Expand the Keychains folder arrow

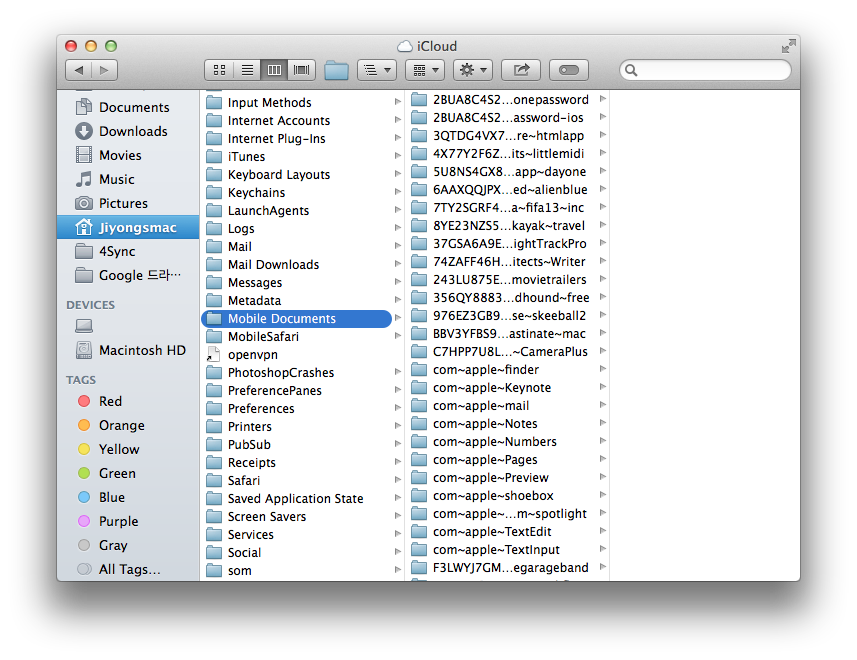397,192
